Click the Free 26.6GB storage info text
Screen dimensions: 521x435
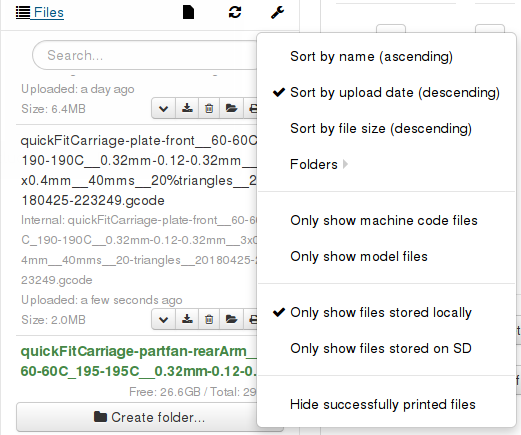[193, 392]
